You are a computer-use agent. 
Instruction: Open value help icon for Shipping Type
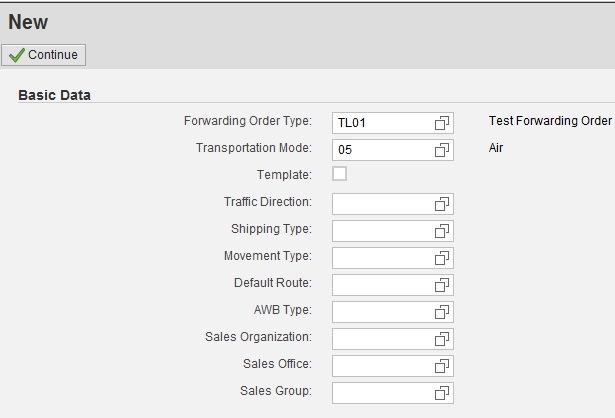(x=442, y=231)
